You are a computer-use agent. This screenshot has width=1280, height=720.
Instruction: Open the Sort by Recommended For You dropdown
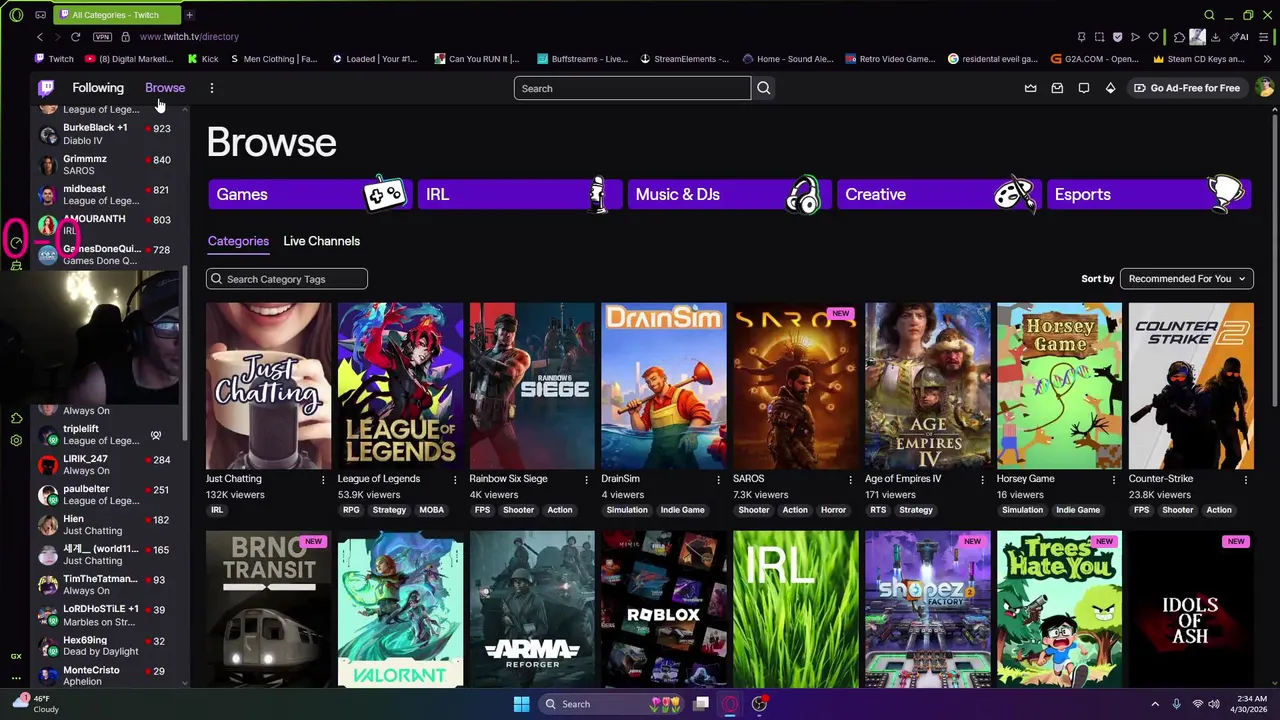coord(1187,279)
